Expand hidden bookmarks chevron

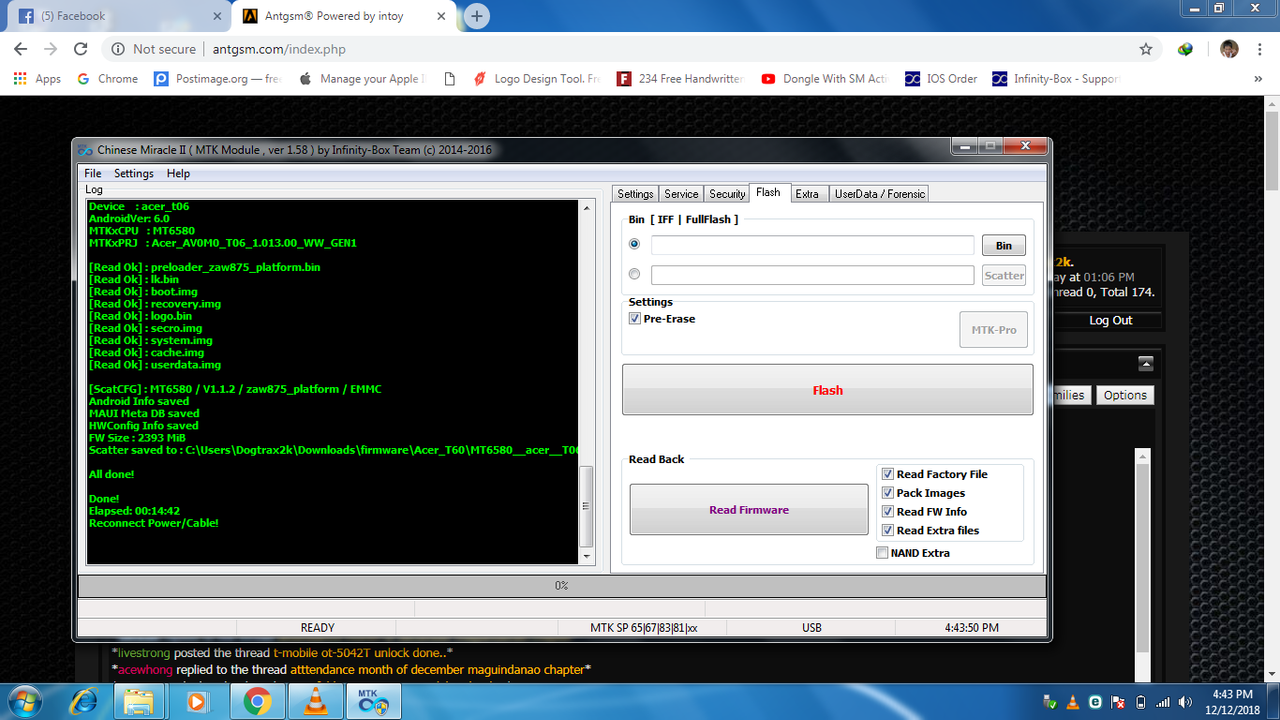point(1258,79)
